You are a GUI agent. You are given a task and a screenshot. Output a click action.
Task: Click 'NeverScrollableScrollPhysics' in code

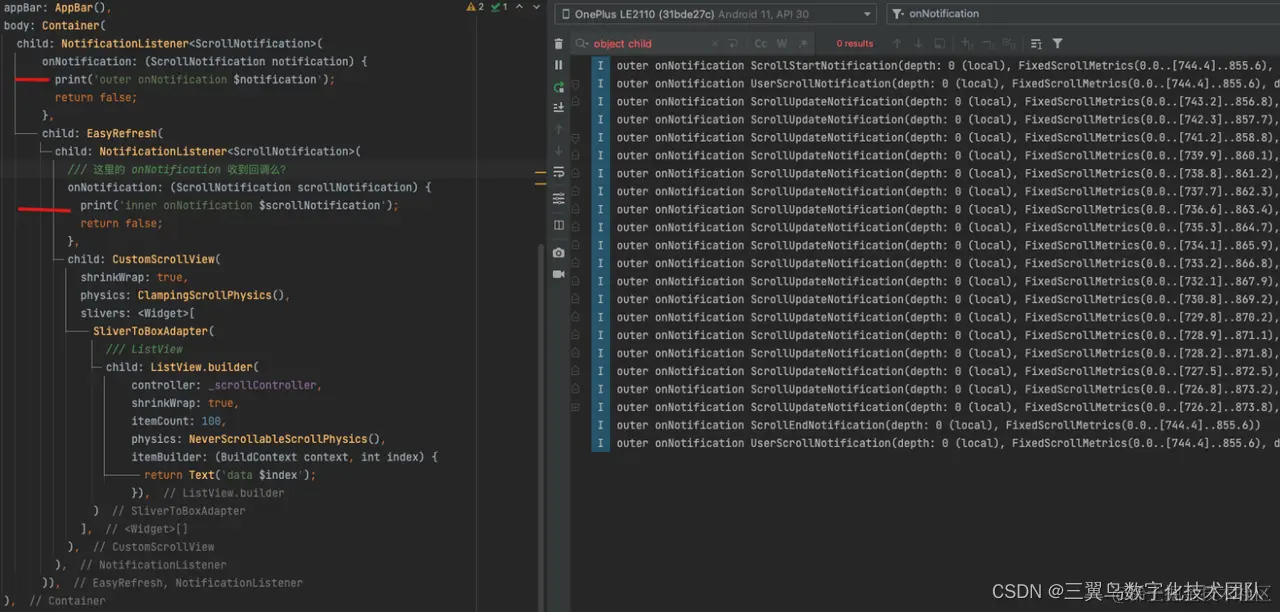tap(275, 439)
